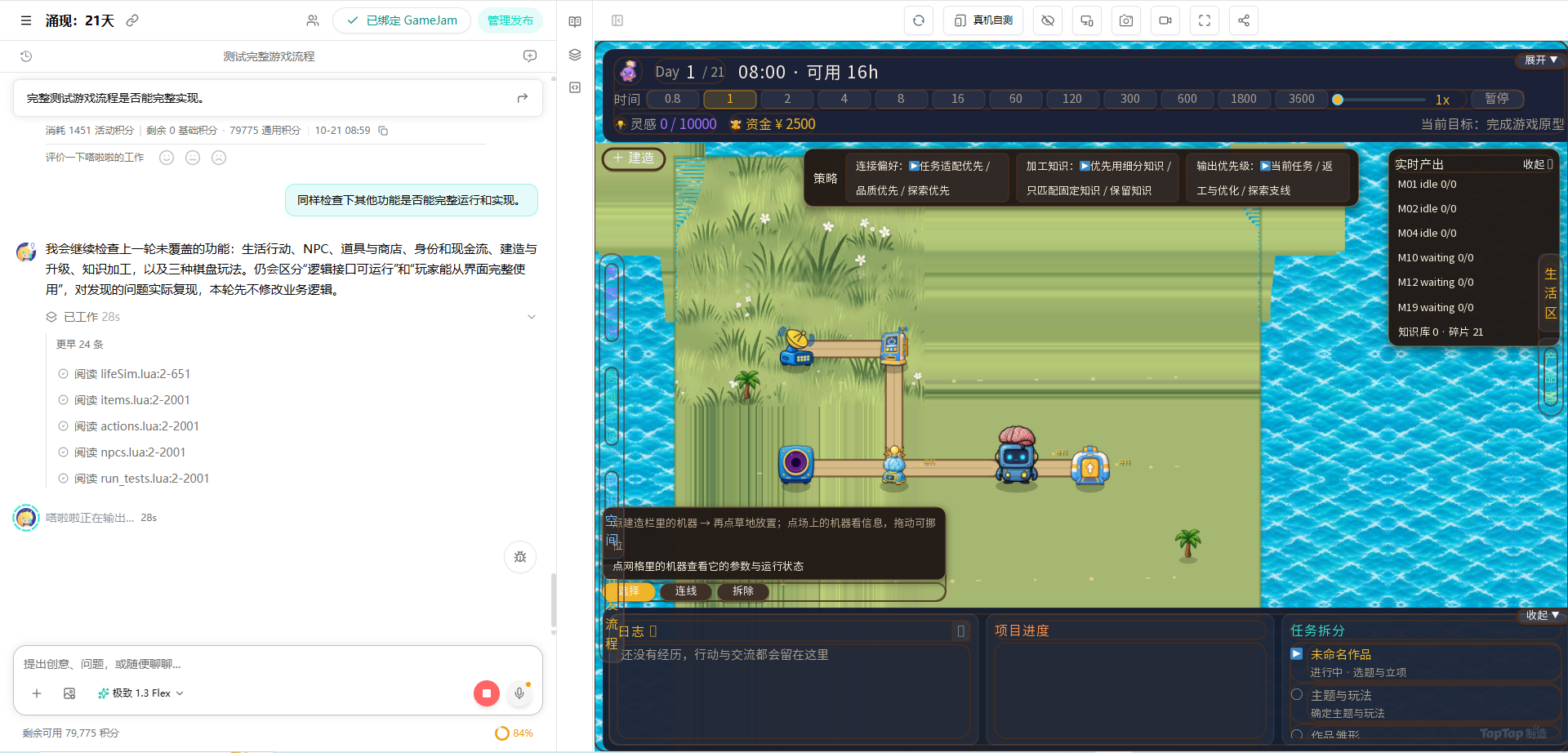1568x753 pixels.
Task: Rate the work with the smiling face
Action: (x=167, y=158)
